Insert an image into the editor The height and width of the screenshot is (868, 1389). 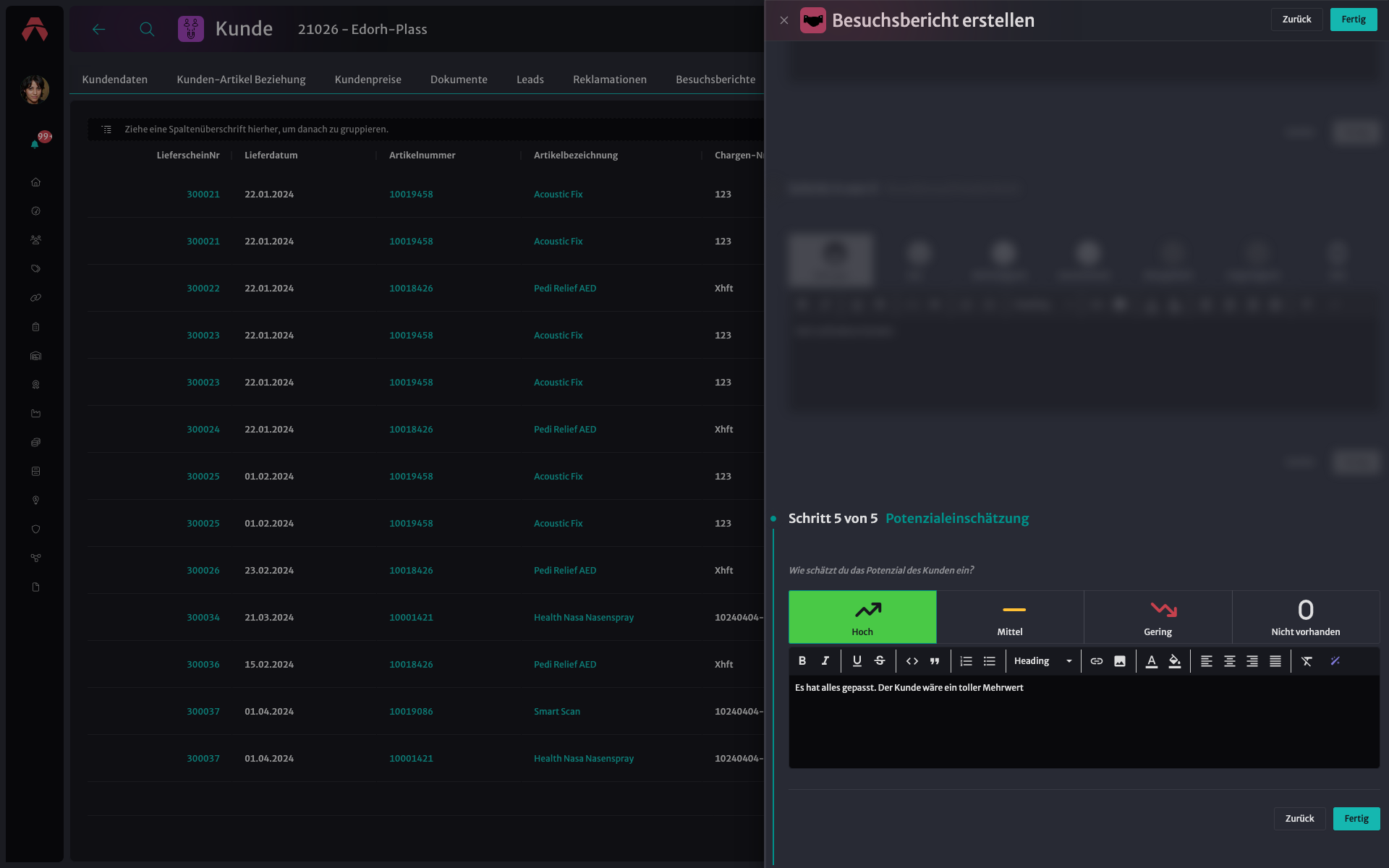(x=1120, y=661)
